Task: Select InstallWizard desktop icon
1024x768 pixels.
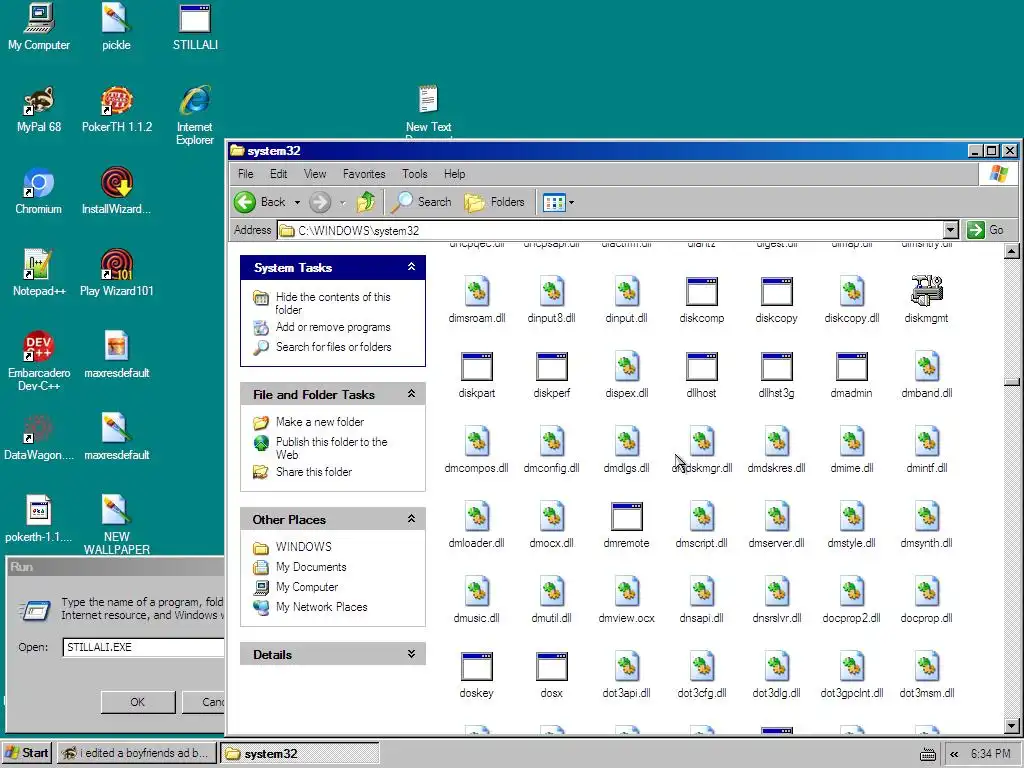Action: pos(116,191)
